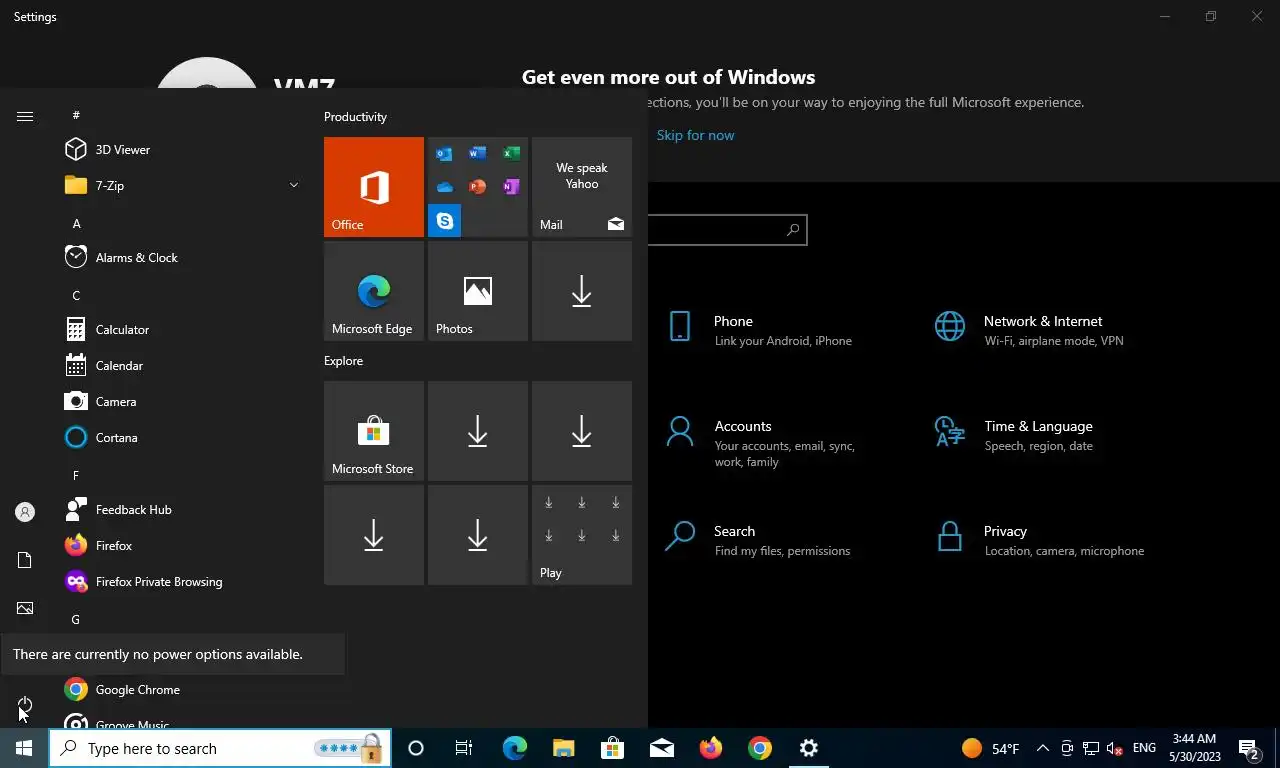This screenshot has height=768, width=1280.
Task: Open Mail from the taskbar
Action: [661, 748]
